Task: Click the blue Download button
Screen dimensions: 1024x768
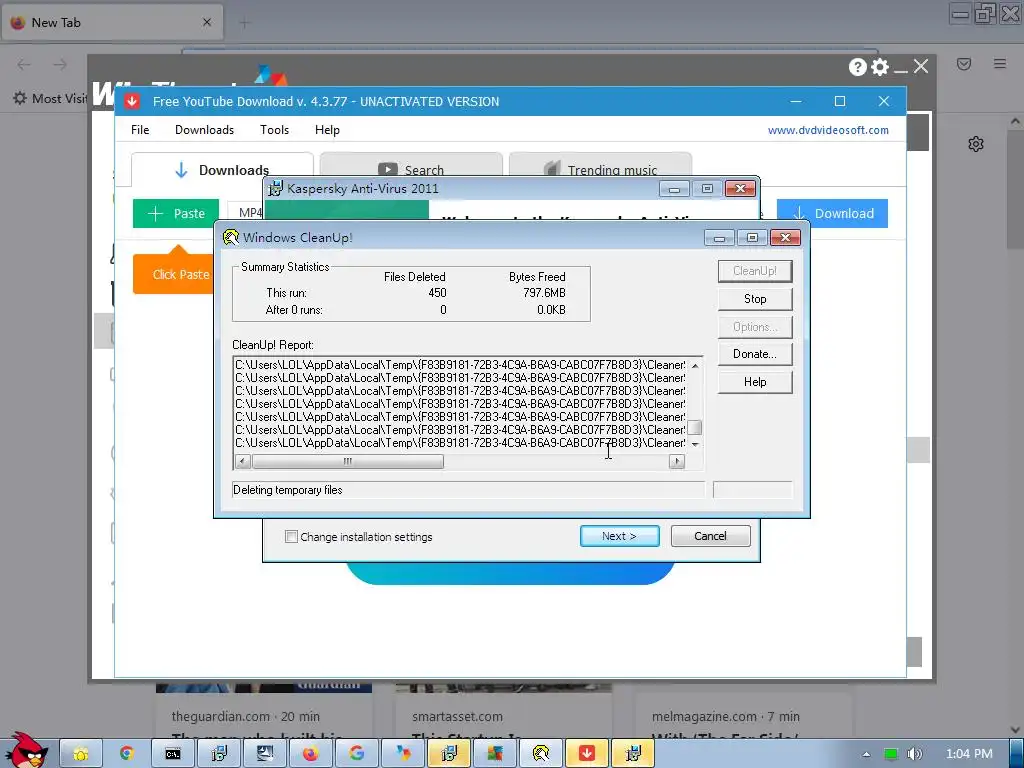Action: 832,213
